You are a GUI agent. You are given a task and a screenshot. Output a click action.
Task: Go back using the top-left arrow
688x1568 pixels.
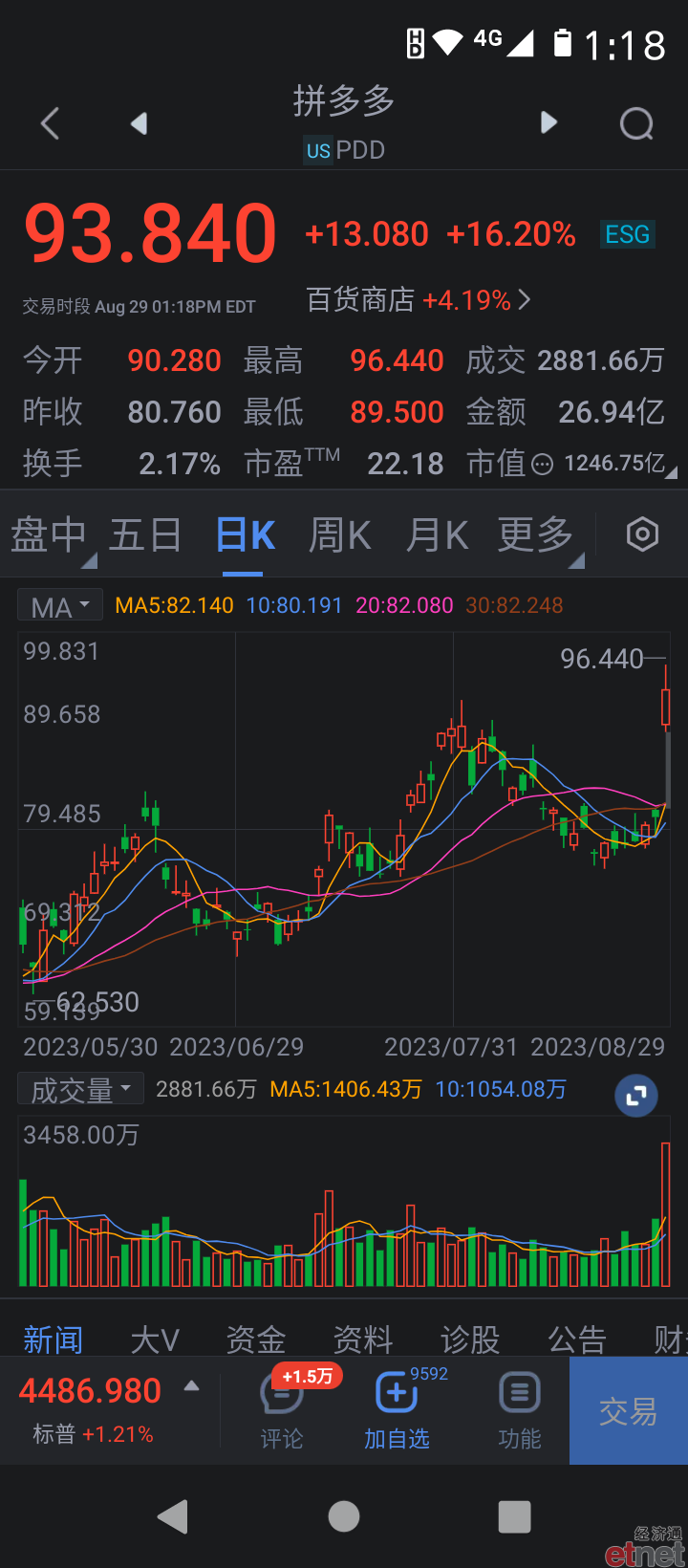(51, 123)
